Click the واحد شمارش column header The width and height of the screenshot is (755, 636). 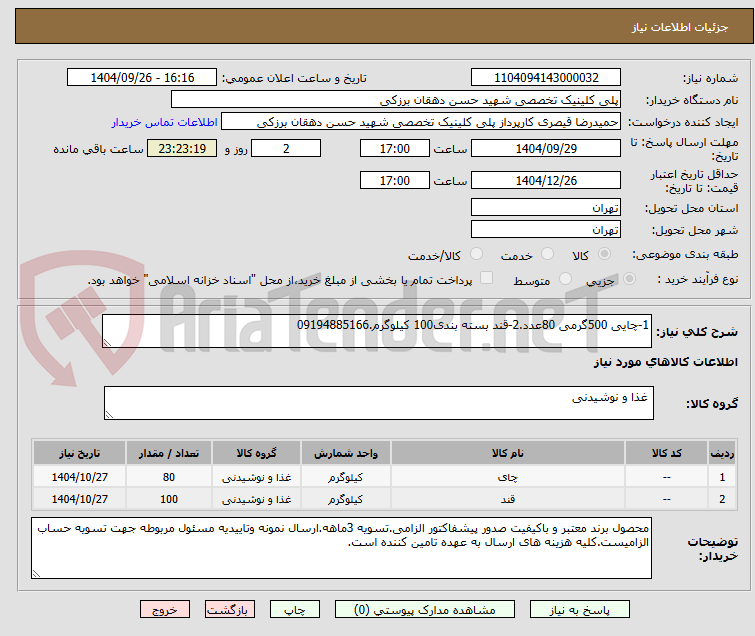(x=346, y=453)
